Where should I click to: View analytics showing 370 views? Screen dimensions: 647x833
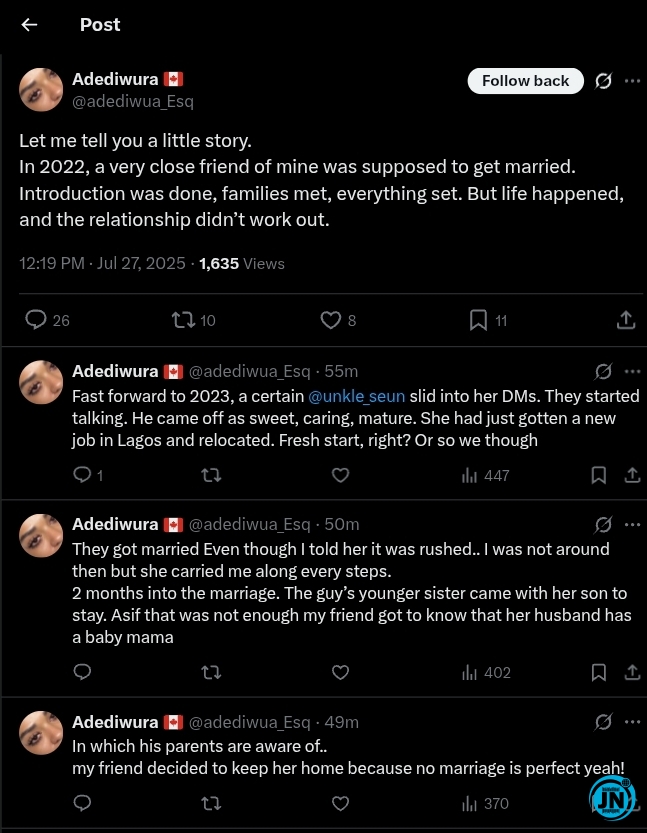pos(486,803)
